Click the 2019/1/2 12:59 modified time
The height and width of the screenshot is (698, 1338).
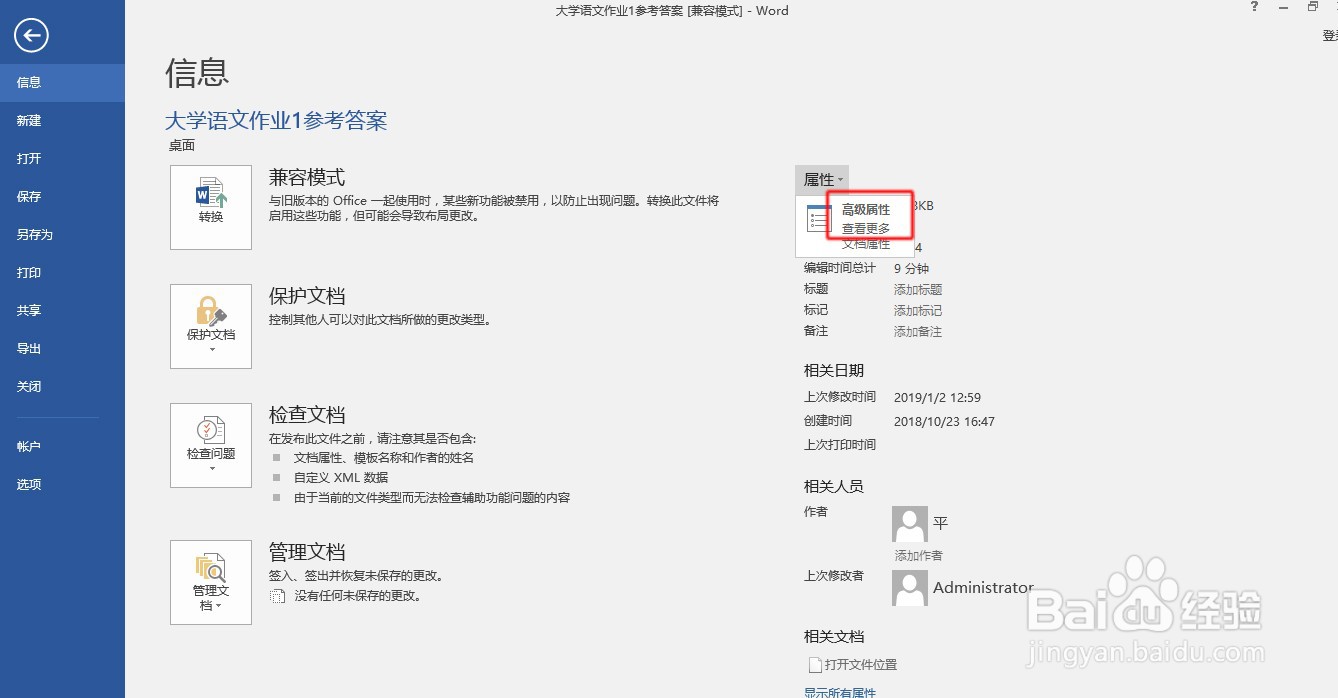[x=937, y=397]
